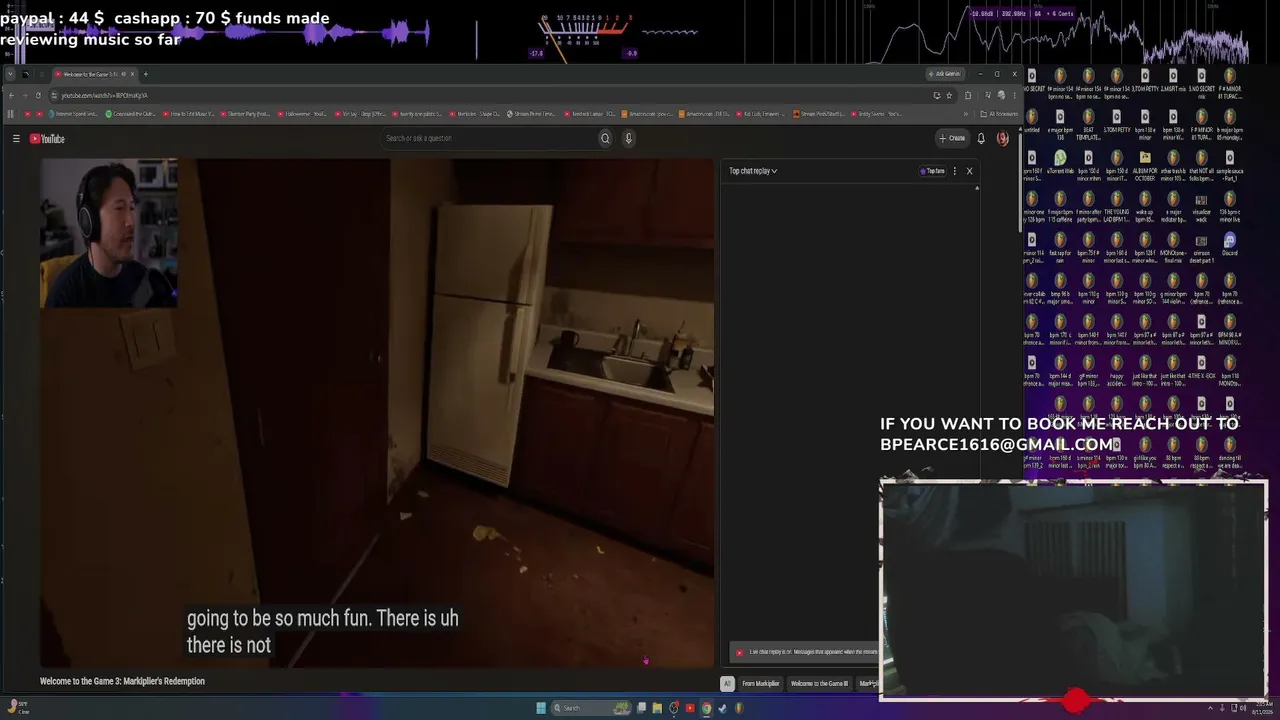1280x720 pixels.
Task: Open the Windows Start menu
Action: (x=541, y=708)
